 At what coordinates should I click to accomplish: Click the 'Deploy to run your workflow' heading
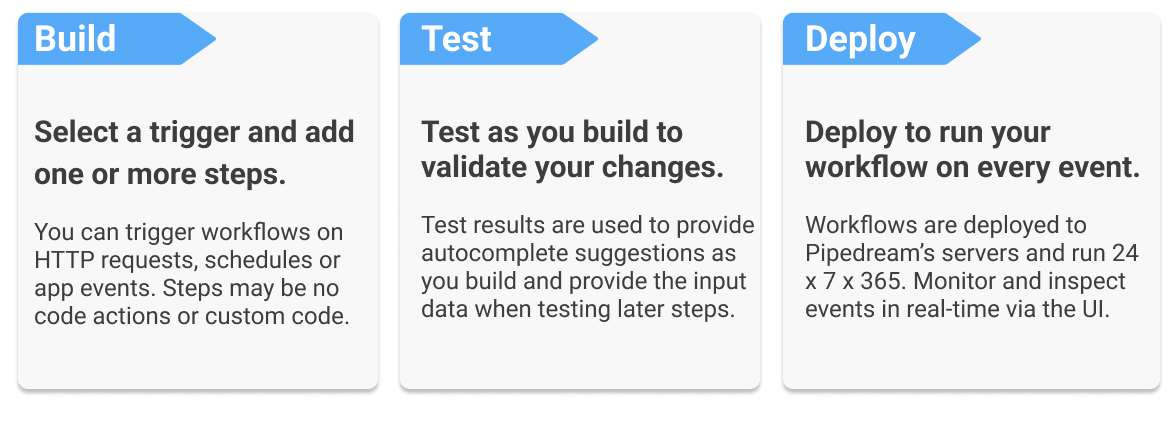pyautogui.click(x=972, y=149)
